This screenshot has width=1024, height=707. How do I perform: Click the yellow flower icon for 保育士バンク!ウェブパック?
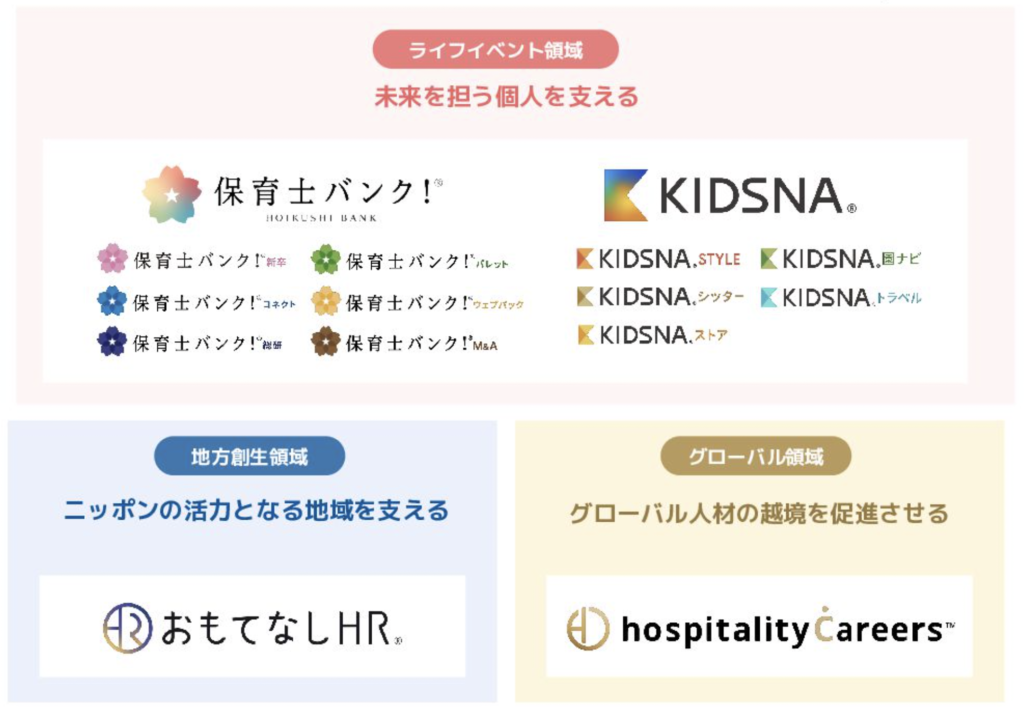[326, 301]
